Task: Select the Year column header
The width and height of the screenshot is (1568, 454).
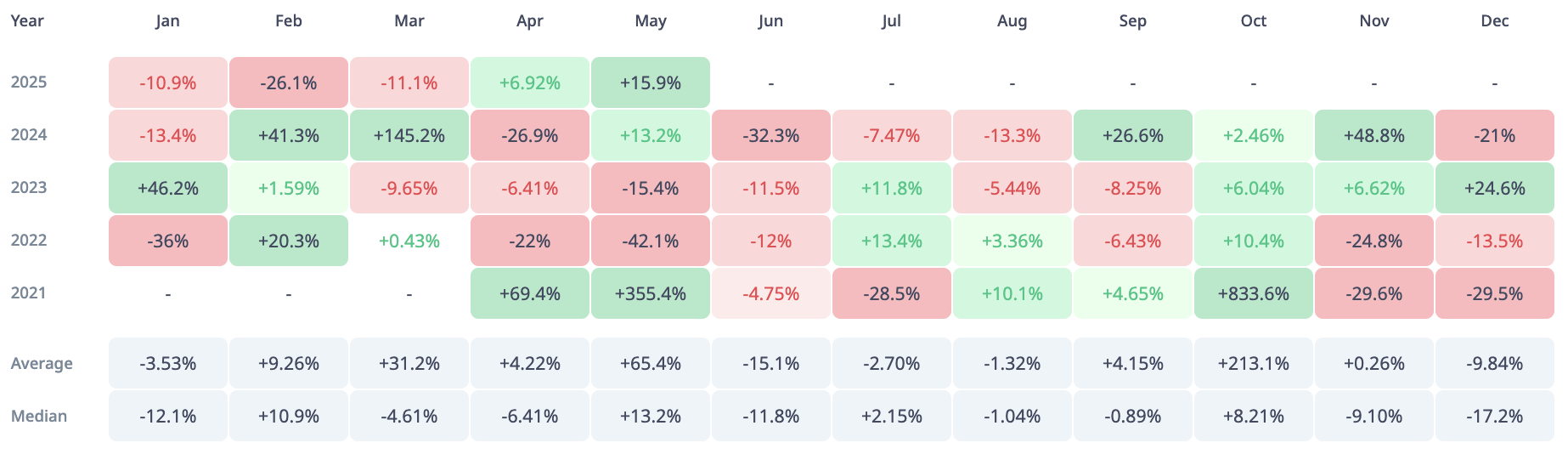Action: [27, 21]
